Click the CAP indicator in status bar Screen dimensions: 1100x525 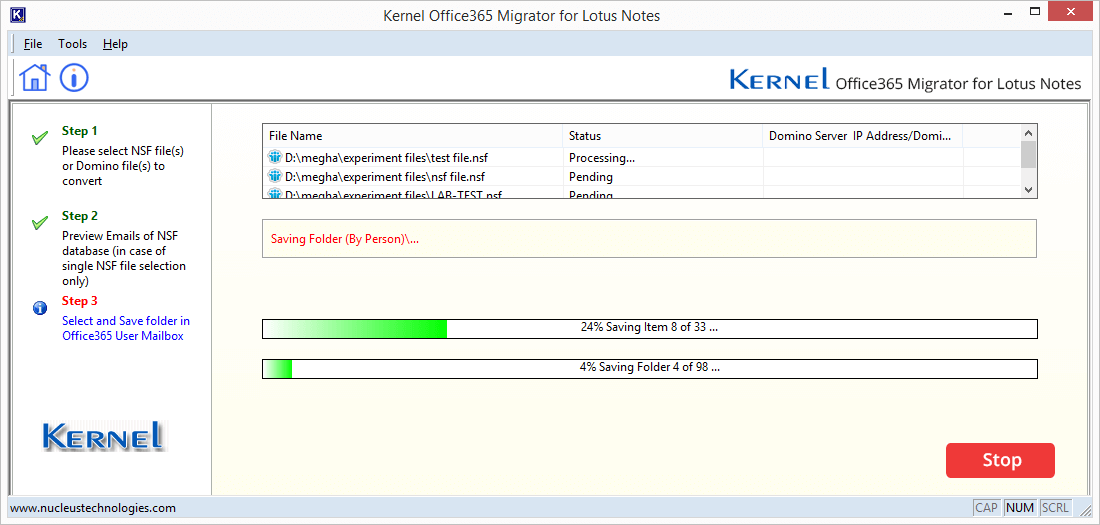tap(986, 507)
